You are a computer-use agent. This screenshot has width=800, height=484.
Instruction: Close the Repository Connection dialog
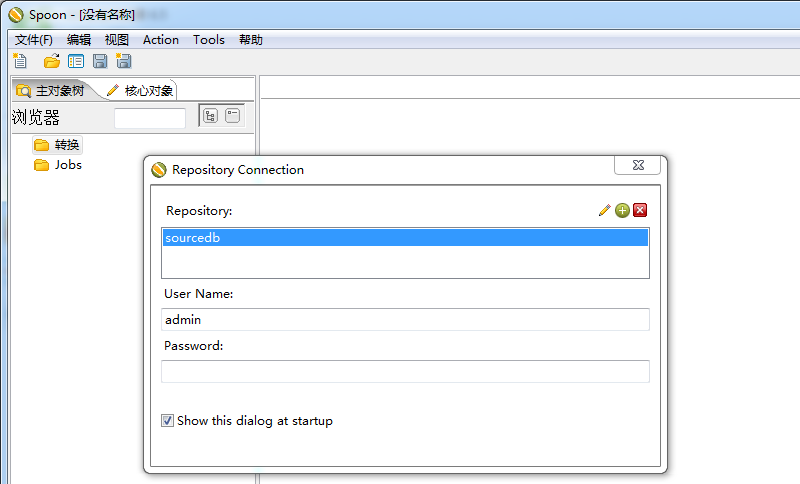[x=638, y=165]
